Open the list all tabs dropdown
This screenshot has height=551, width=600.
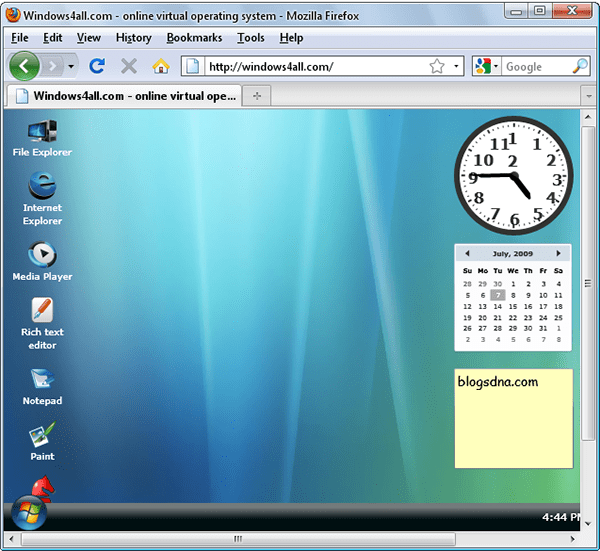(x=589, y=96)
